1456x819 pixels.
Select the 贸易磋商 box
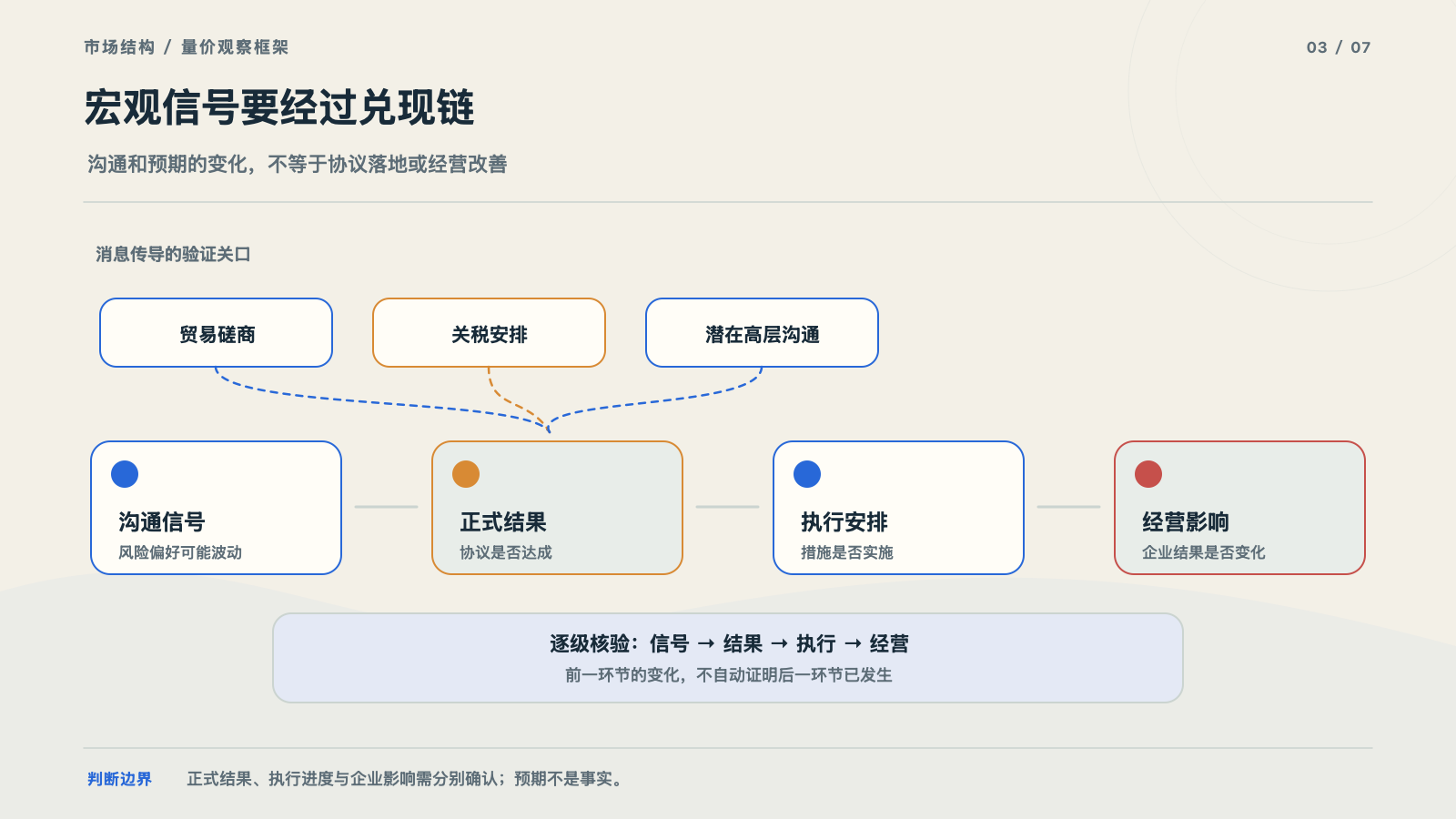click(x=217, y=333)
